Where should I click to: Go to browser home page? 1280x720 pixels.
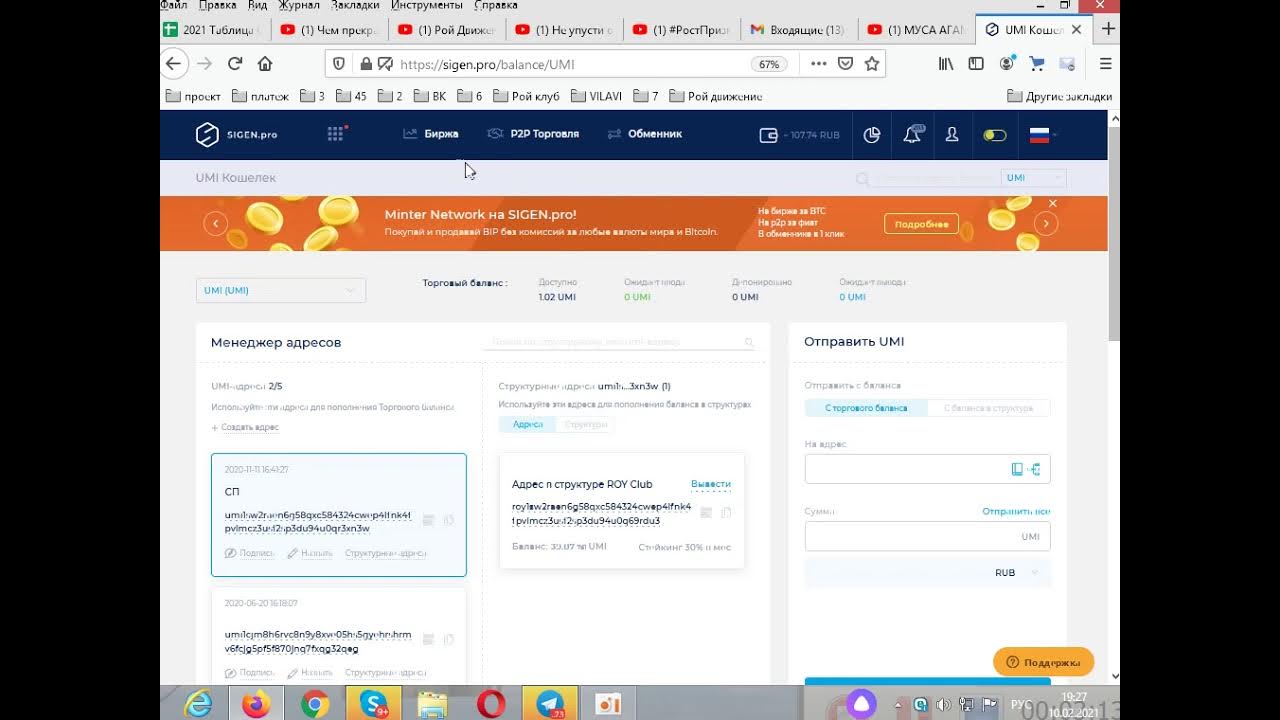(265, 64)
